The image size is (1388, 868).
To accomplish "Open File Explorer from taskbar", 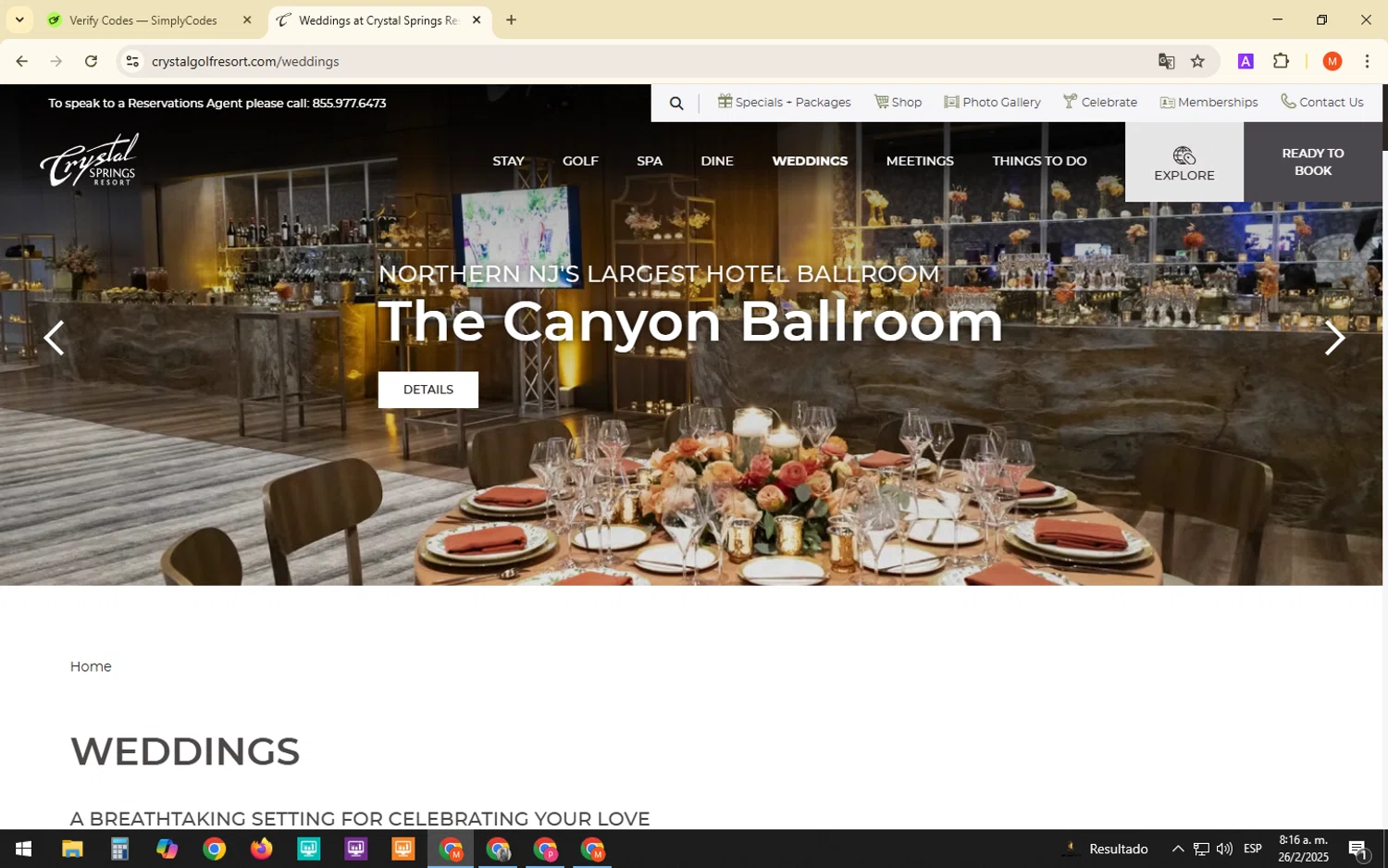I will pos(72,849).
